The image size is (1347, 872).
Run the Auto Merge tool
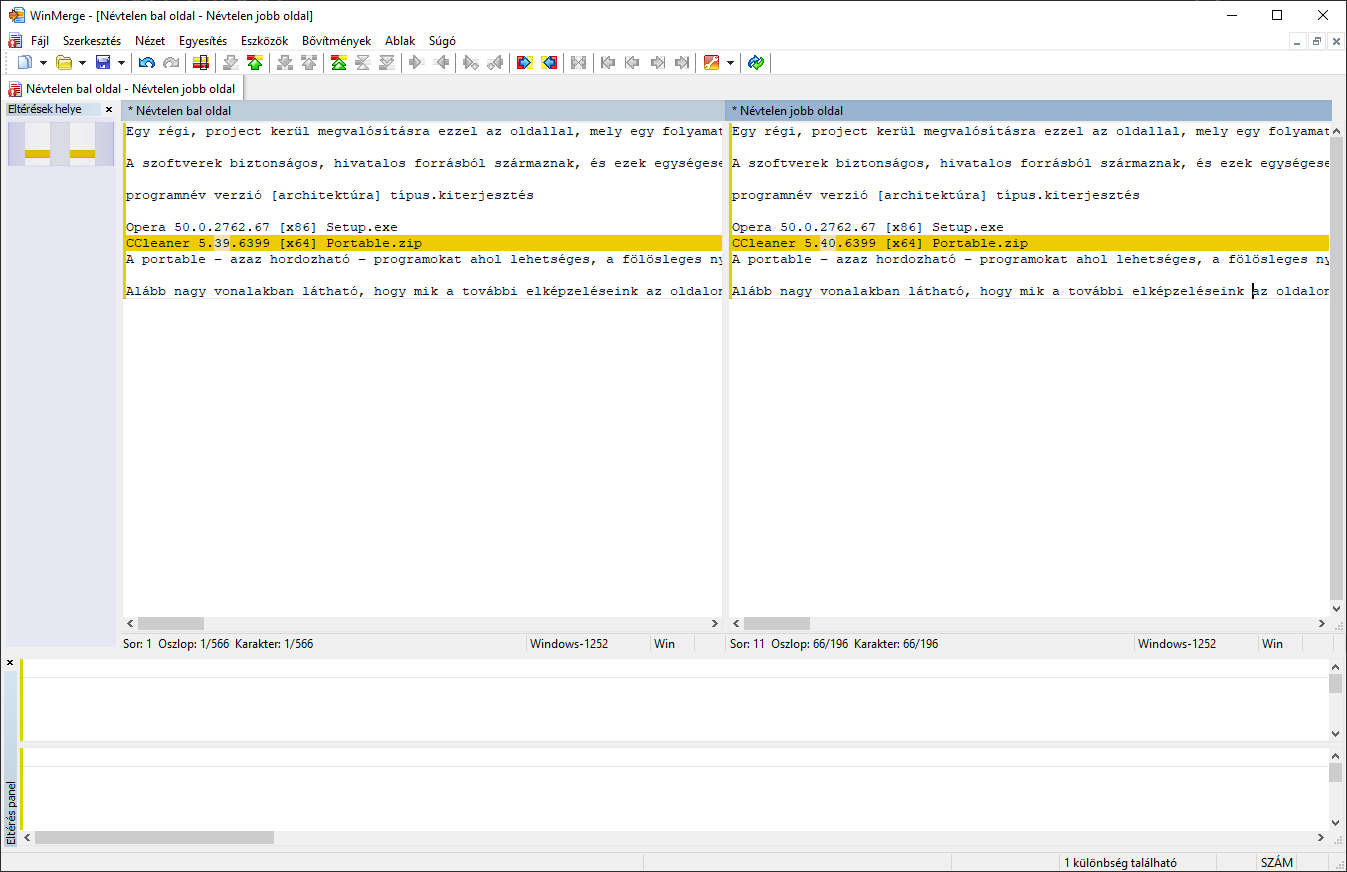[x=578, y=63]
